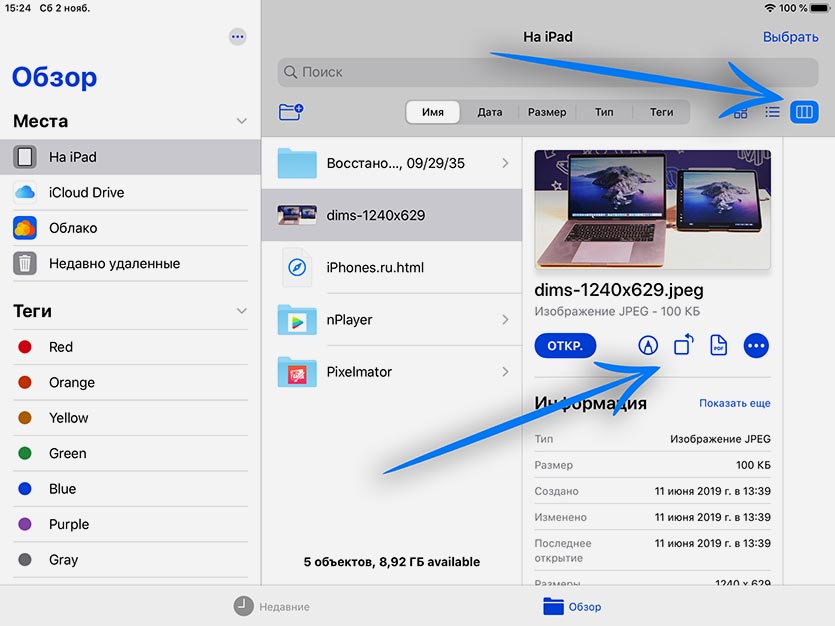Open the sidebar more options menu
Screen dimensions: 835x626
[x=238, y=37]
